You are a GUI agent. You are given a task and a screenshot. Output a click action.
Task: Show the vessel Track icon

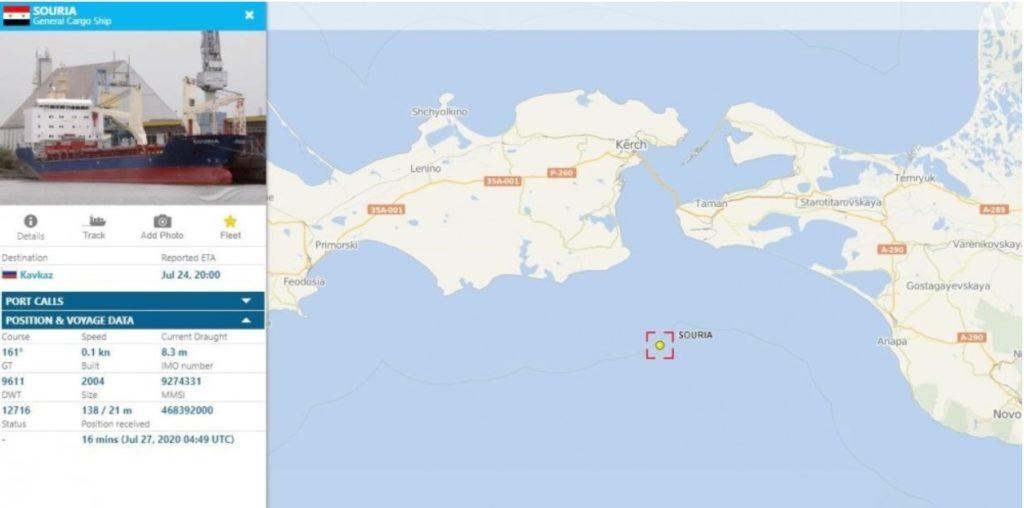tap(95, 221)
